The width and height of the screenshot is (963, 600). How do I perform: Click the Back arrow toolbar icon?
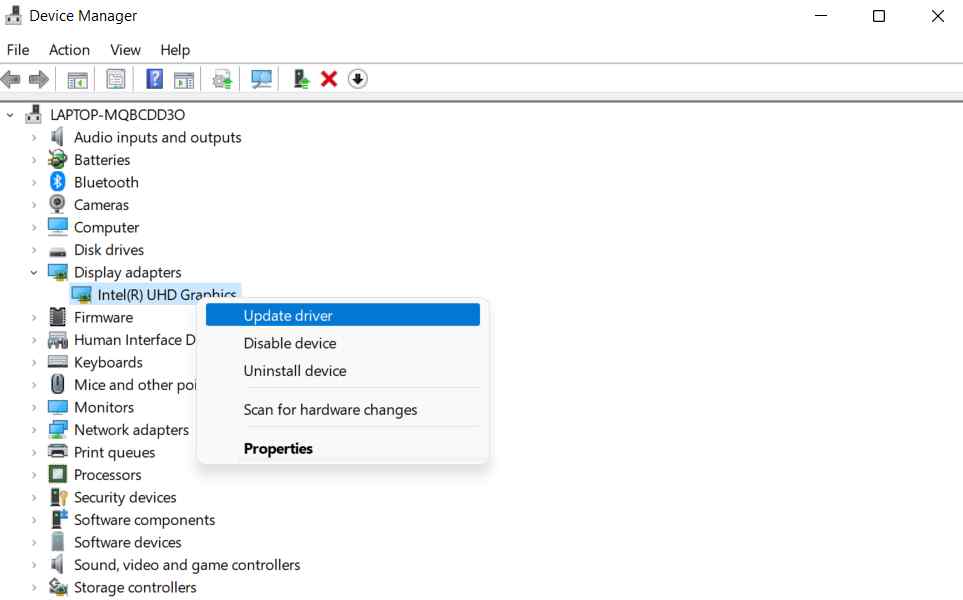10,79
